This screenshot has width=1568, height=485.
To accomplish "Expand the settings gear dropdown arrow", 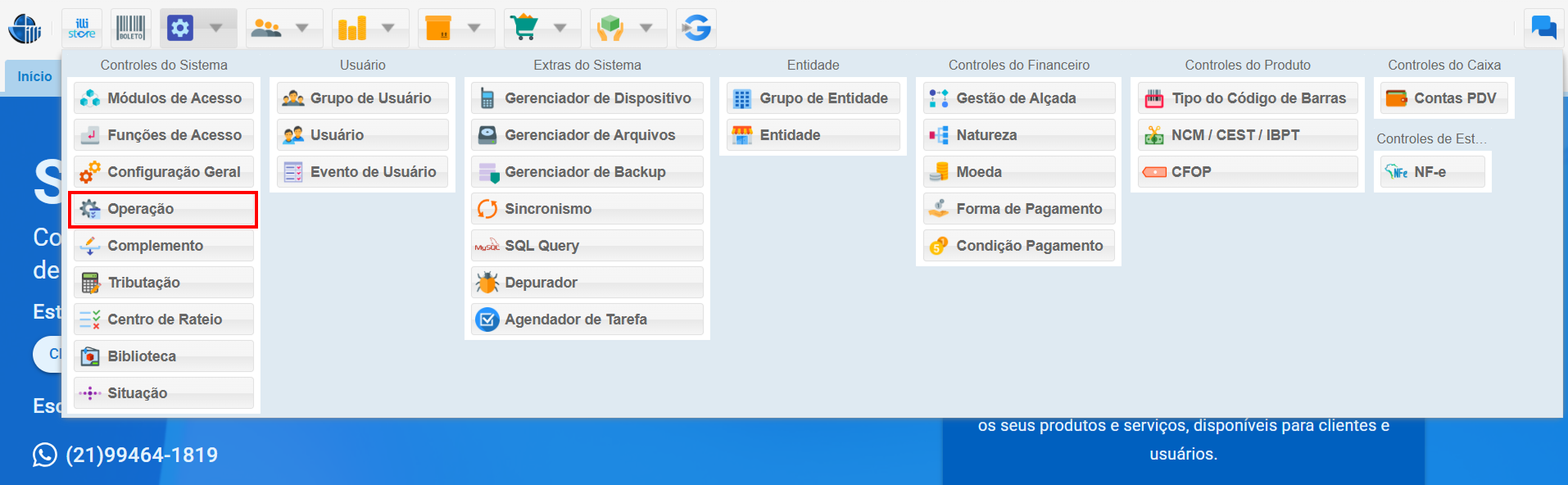I will 216,29.
